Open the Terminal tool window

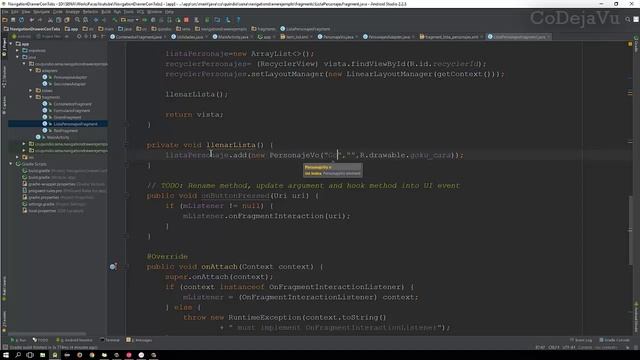point(110,340)
